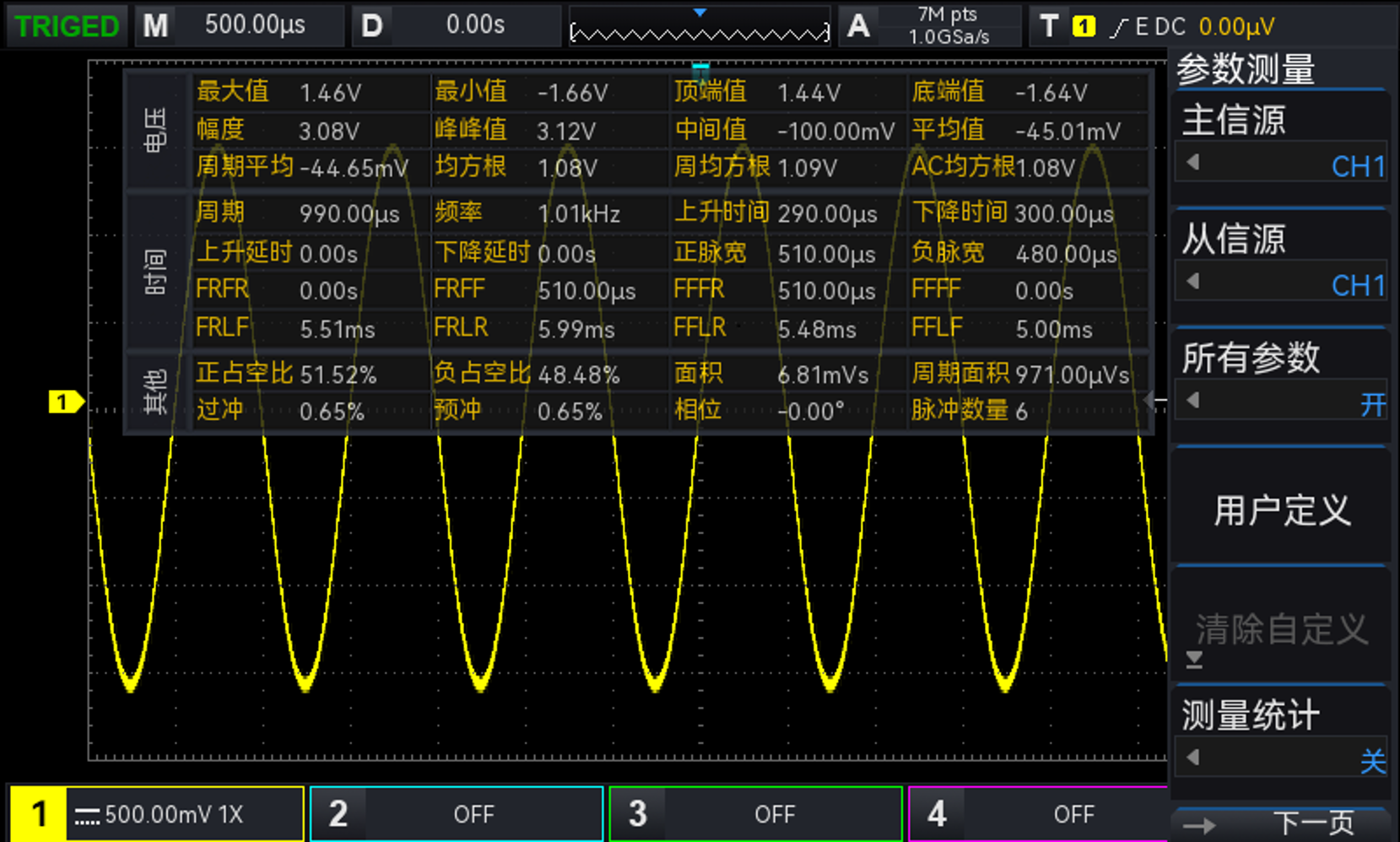The height and width of the screenshot is (842, 1400).
Task: Expand the 清除自定义 down-arrow indicator
Action: click(x=1194, y=660)
